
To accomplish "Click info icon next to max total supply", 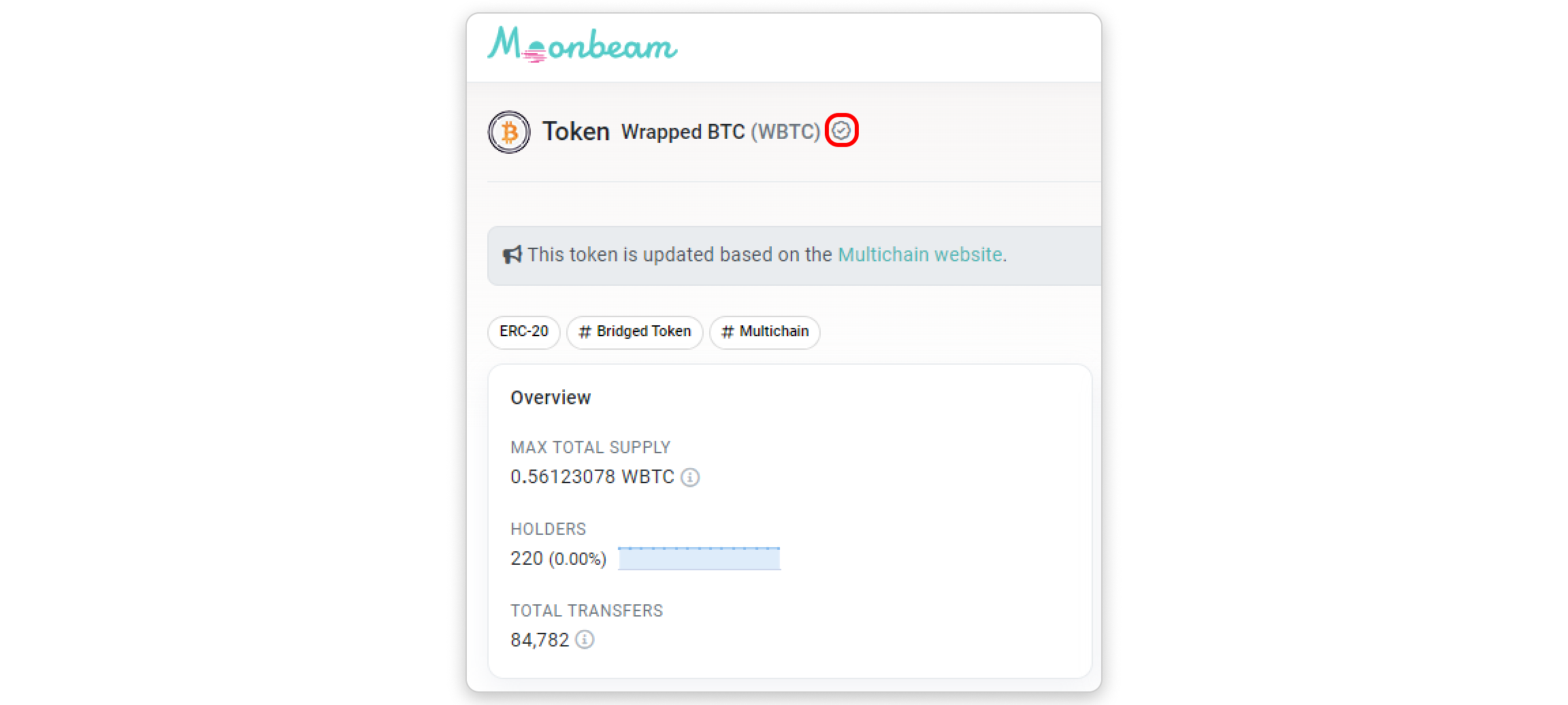I will point(690,477).
